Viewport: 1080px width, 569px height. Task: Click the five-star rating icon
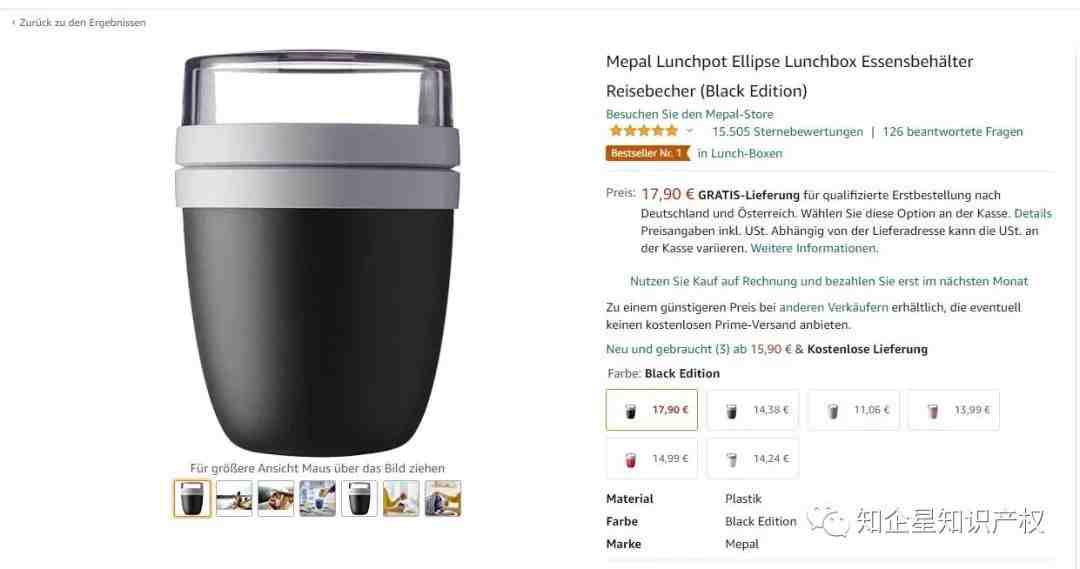click(643, 131)
